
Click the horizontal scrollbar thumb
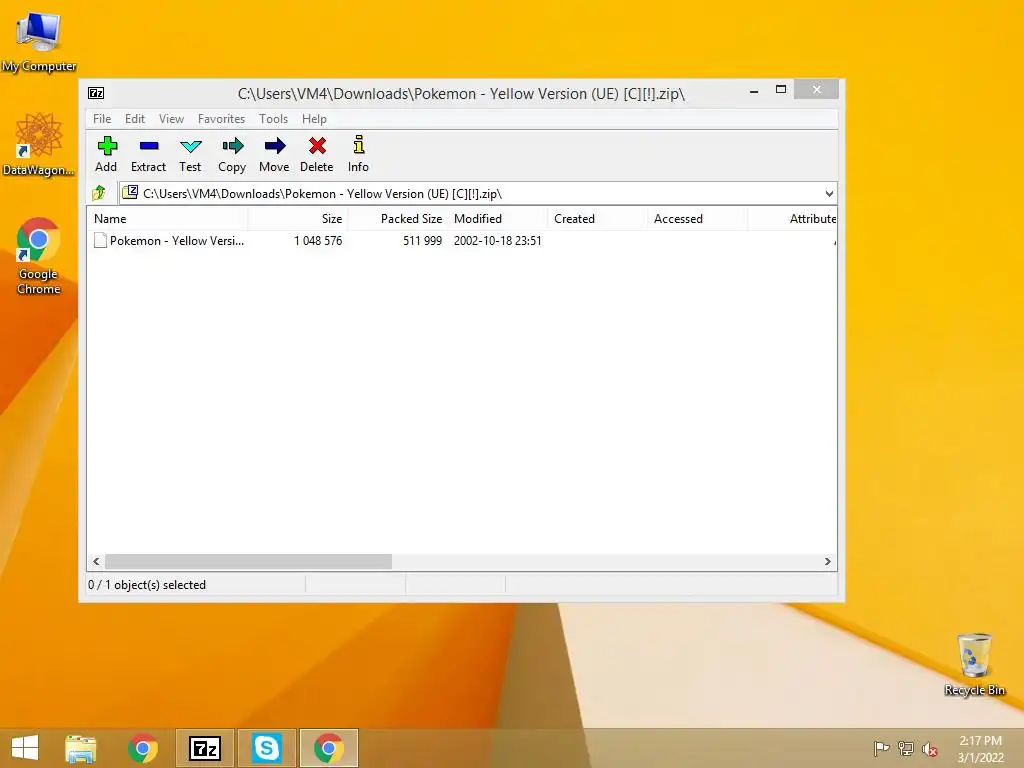click(x=248, y=562)
